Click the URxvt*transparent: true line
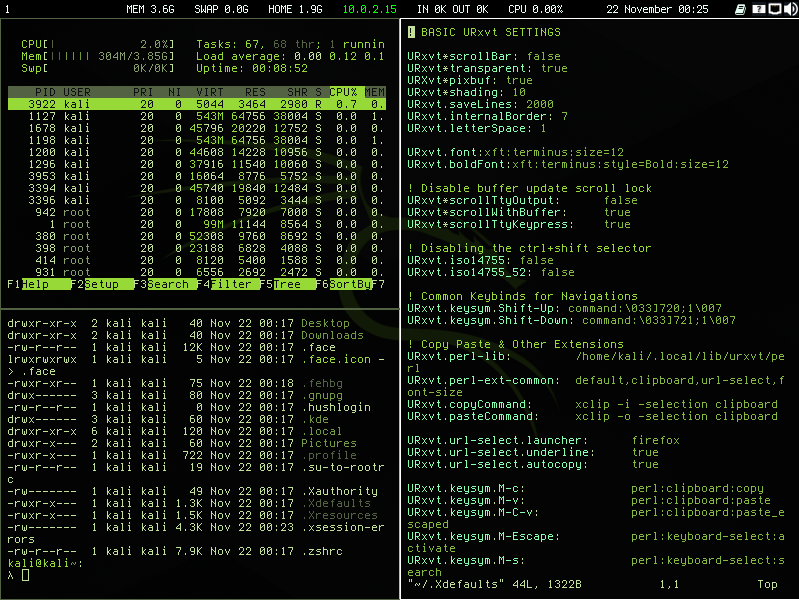Screen dimensions: 799x600 (x=487, y=68)
